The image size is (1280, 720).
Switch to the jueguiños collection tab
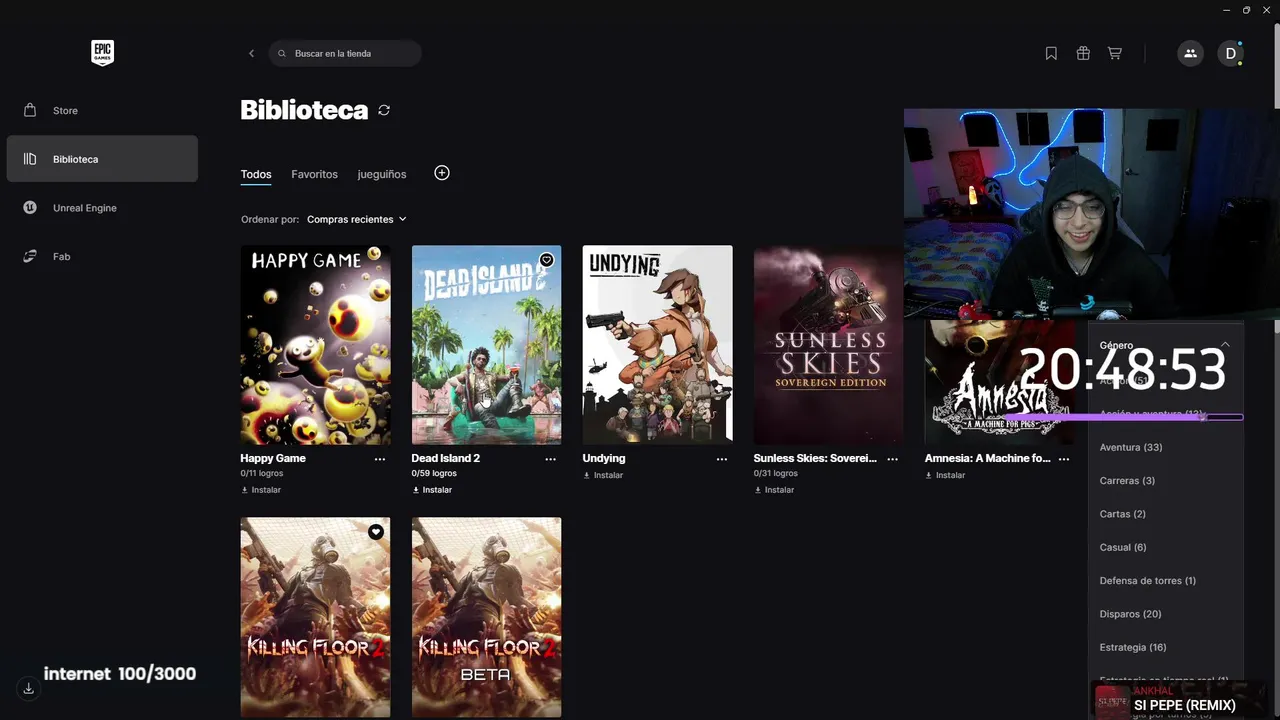382,174
